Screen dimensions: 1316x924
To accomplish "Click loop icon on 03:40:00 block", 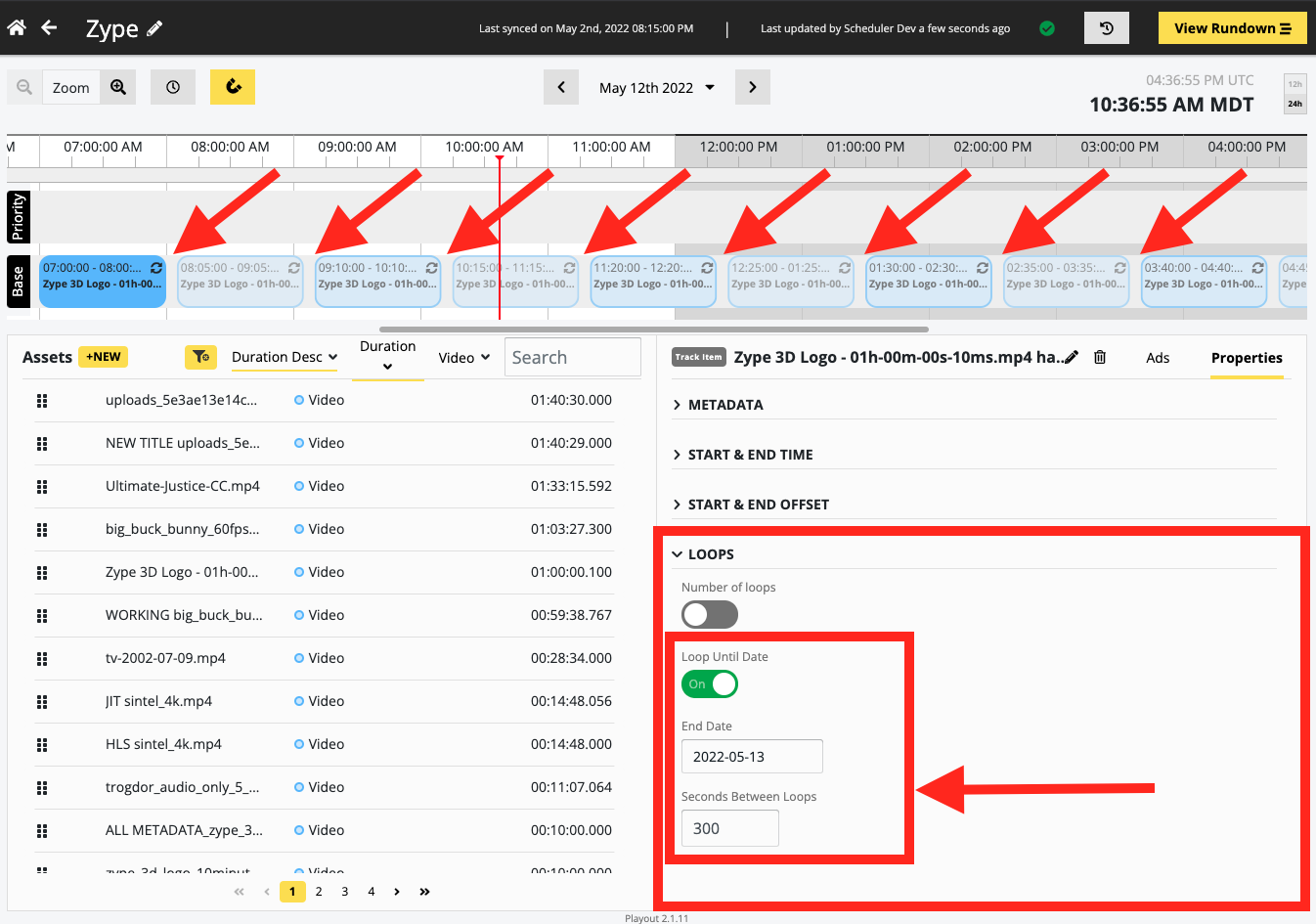I will [x=1258, y=267].
